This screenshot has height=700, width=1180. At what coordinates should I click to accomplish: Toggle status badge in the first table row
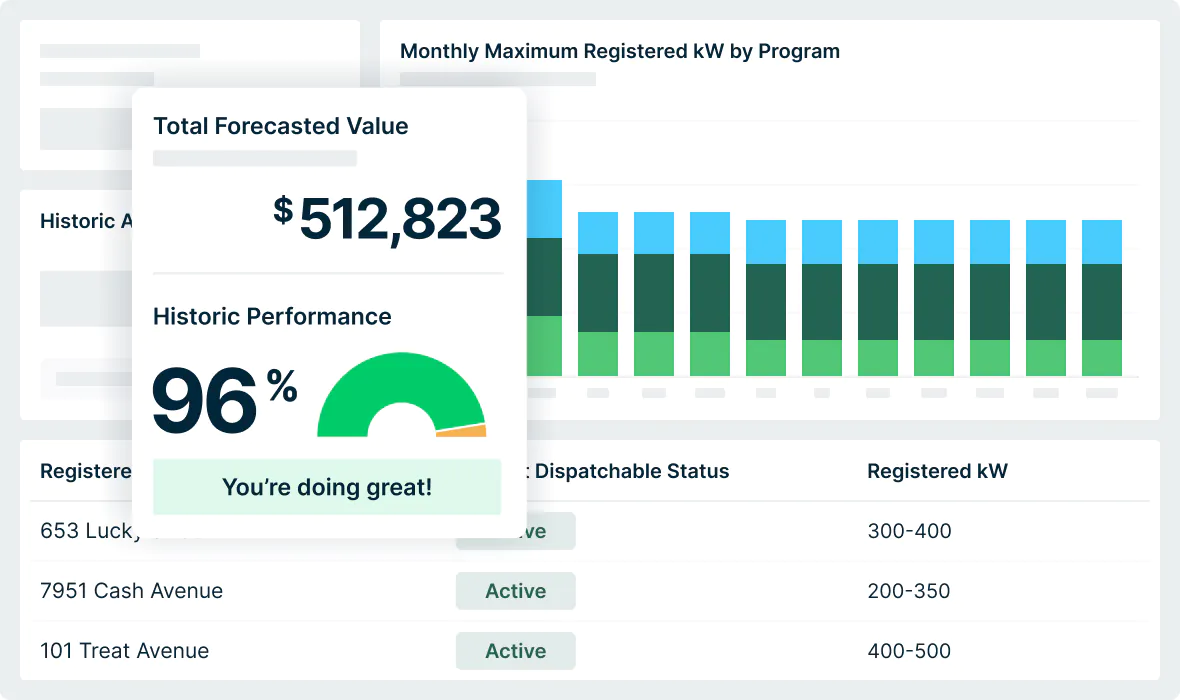[530, 531]
